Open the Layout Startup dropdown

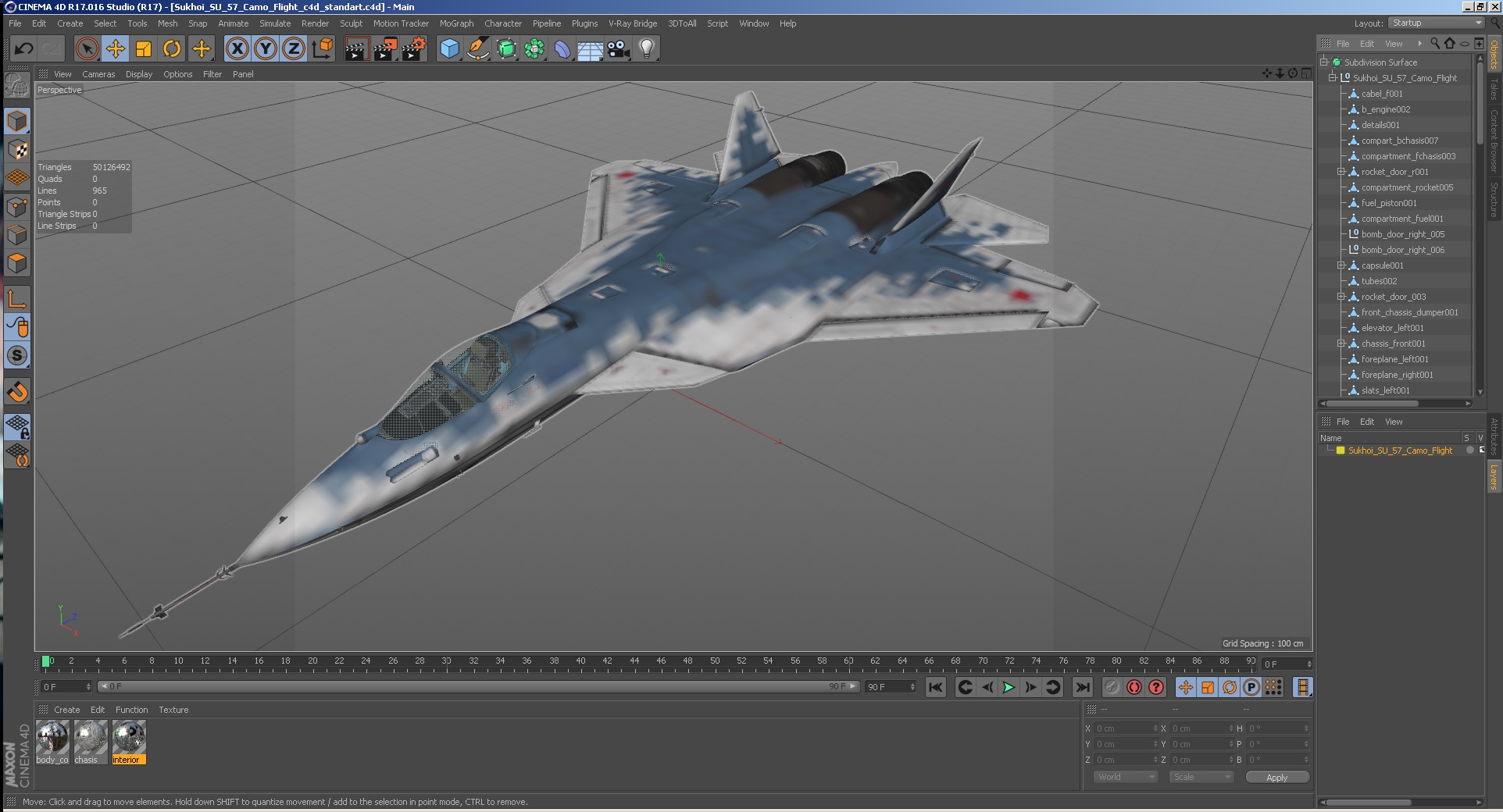1437,23
